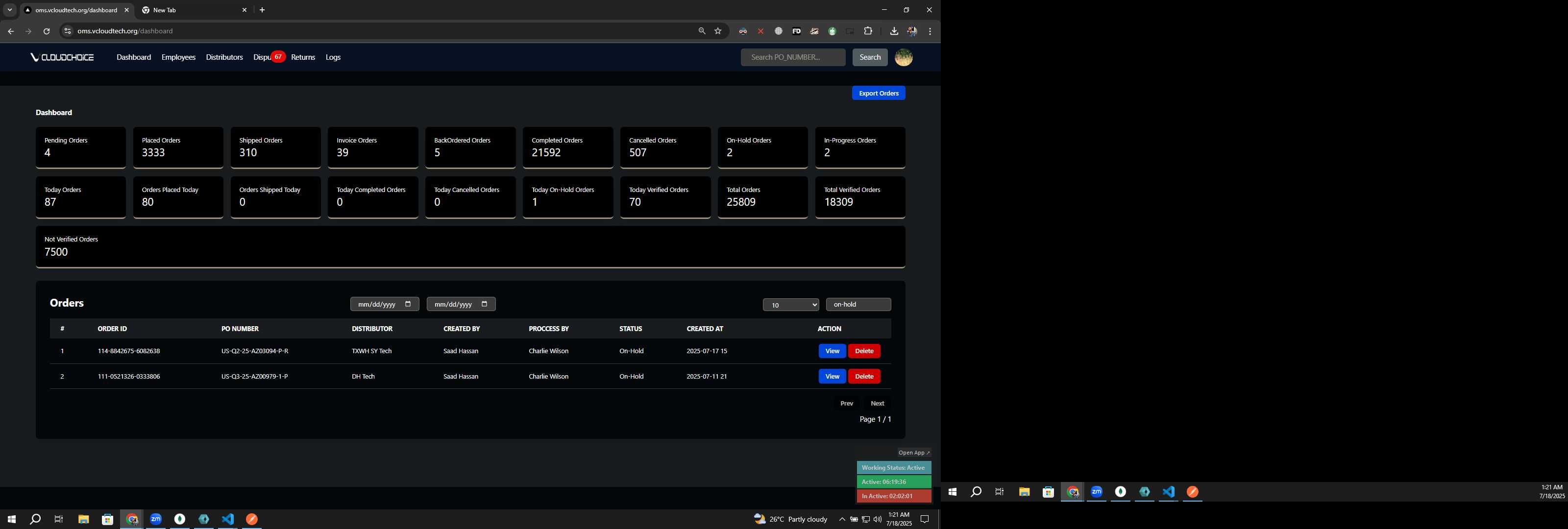Click the globe extension icon
This screenshot has height=529, width=1568.
pyautogui.click(x=779, y=31)
